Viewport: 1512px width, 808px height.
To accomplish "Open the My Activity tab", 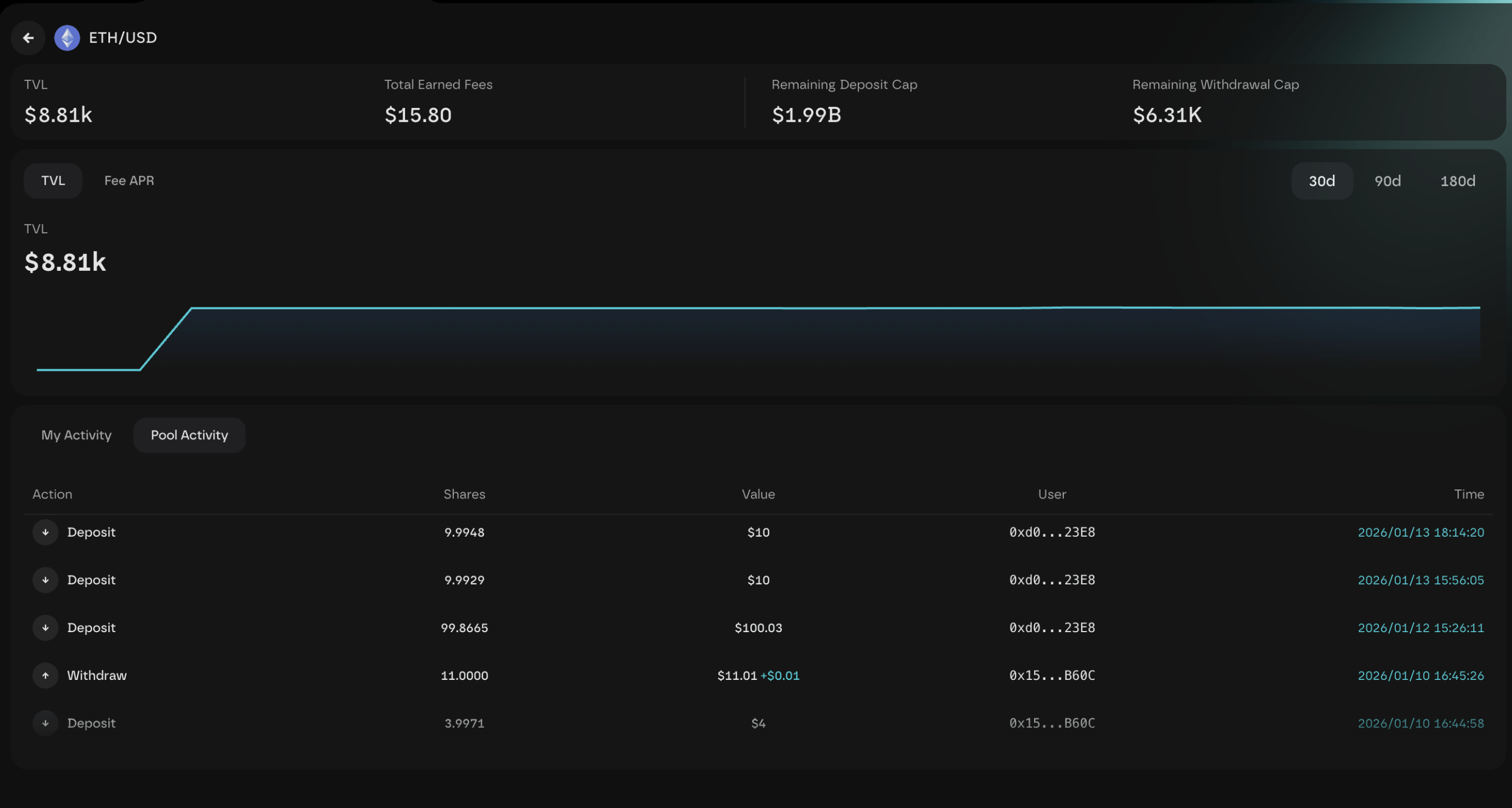I will click(x=76, y=435).
